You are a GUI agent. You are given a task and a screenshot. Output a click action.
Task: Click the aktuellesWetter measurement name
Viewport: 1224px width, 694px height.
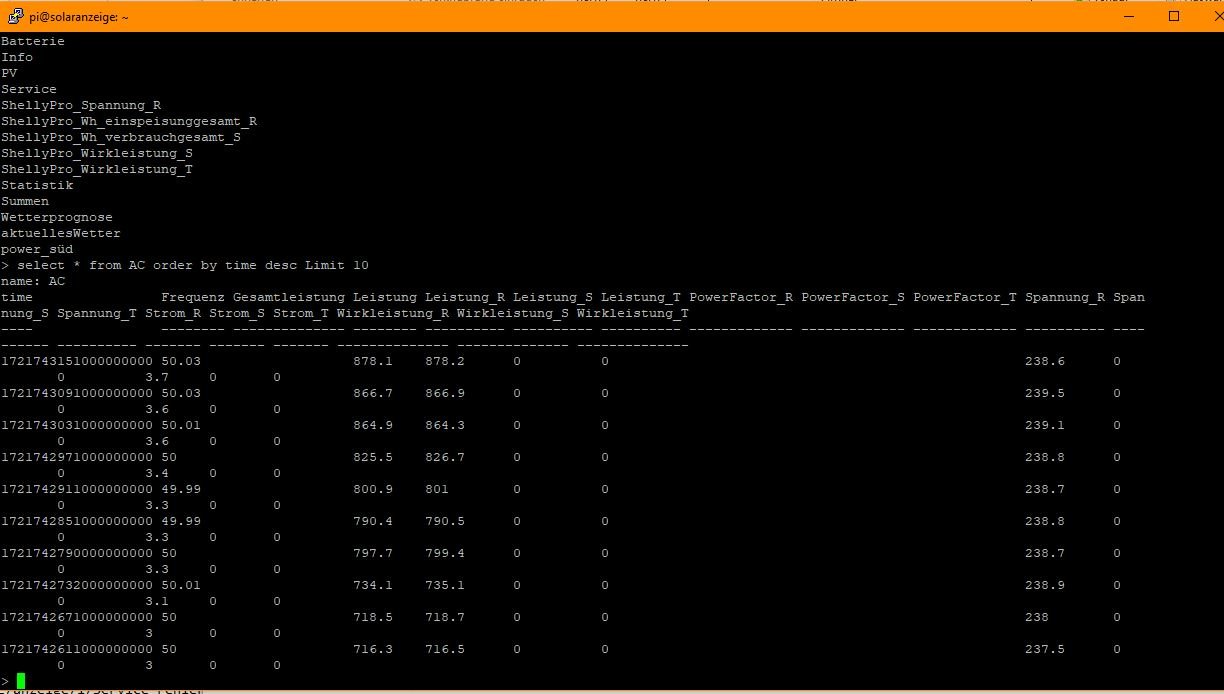click(61, 233)
